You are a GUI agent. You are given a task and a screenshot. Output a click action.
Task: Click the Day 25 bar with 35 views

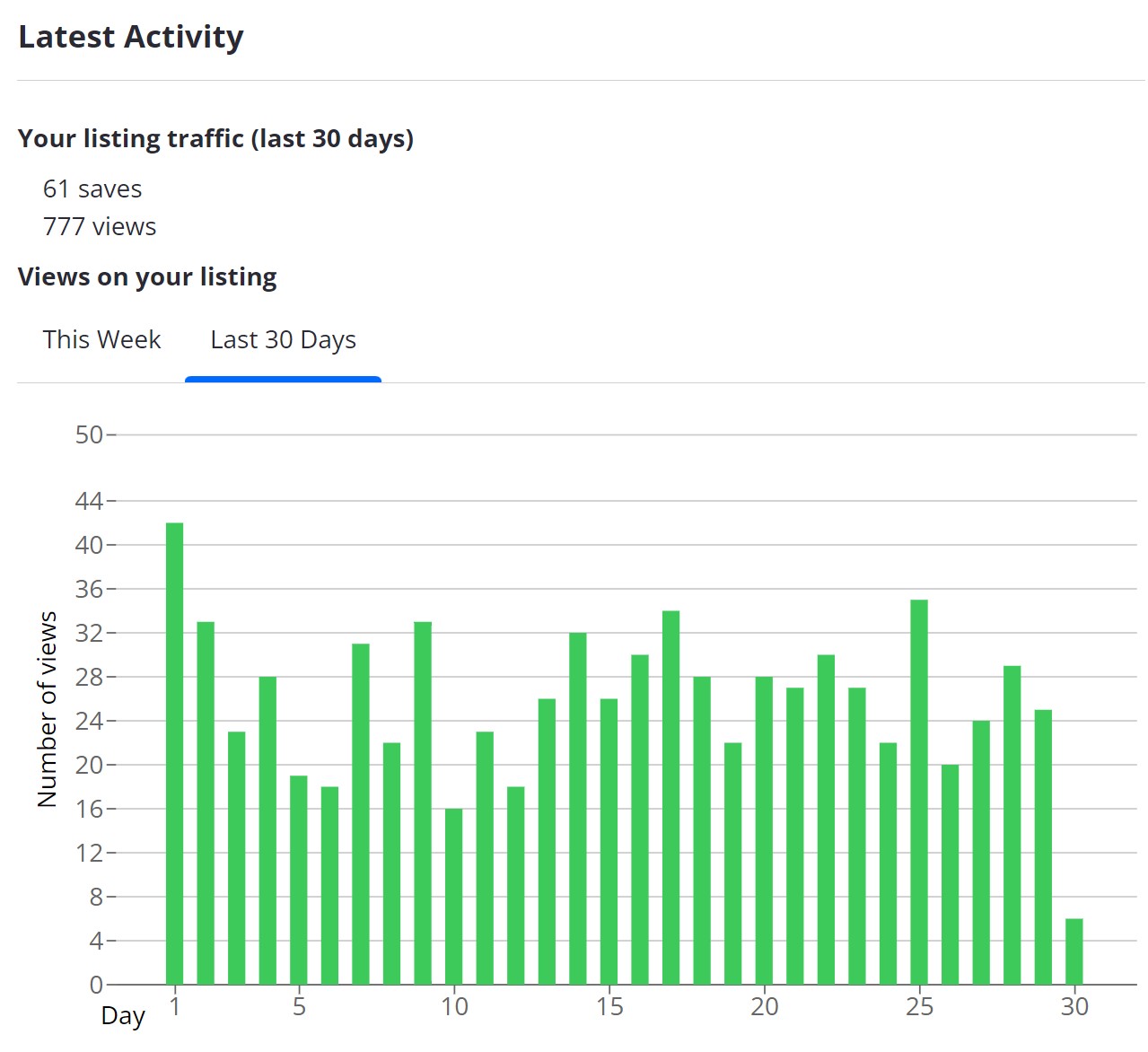click(x=919, y=792)
